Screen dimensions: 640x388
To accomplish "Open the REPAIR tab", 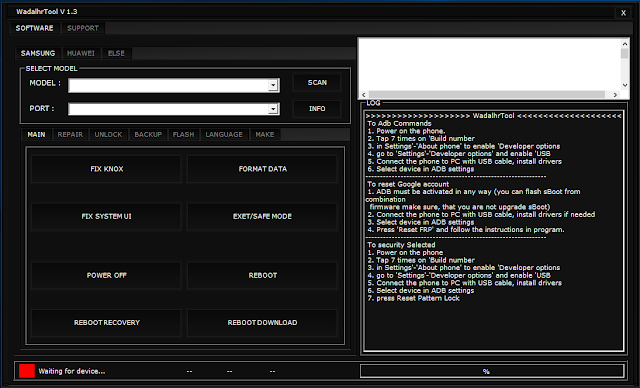I will pyautogui.click(x=70, y=134).
